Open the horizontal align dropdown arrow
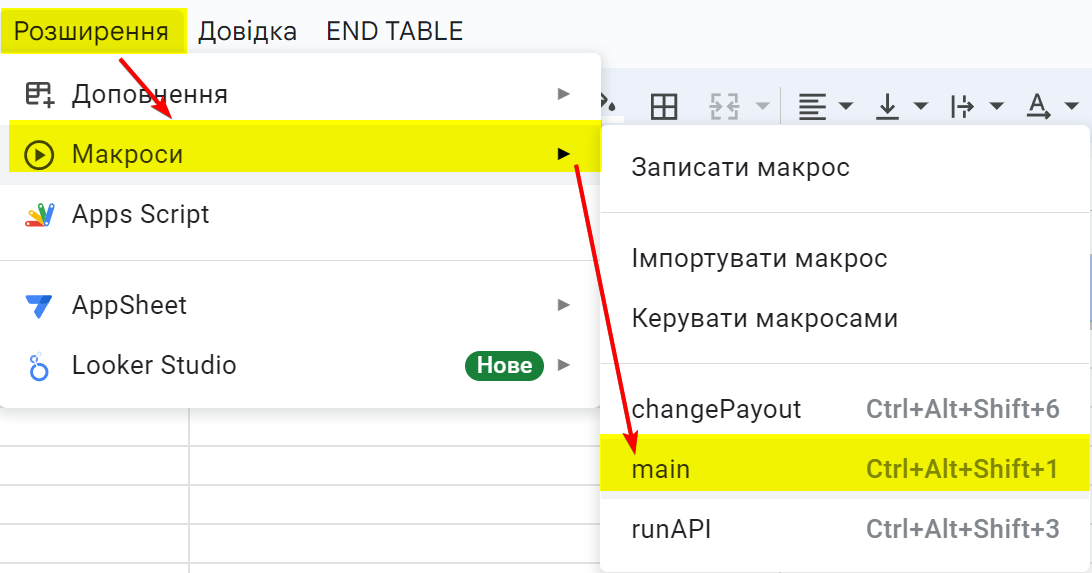The width and height of the screenshot is (1092, 573). click(845, 107)
